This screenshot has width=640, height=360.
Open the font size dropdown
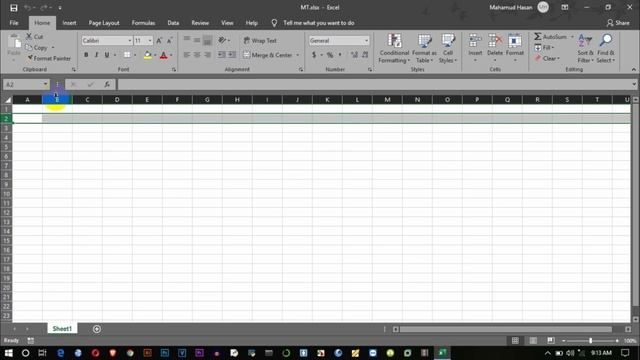150,40
